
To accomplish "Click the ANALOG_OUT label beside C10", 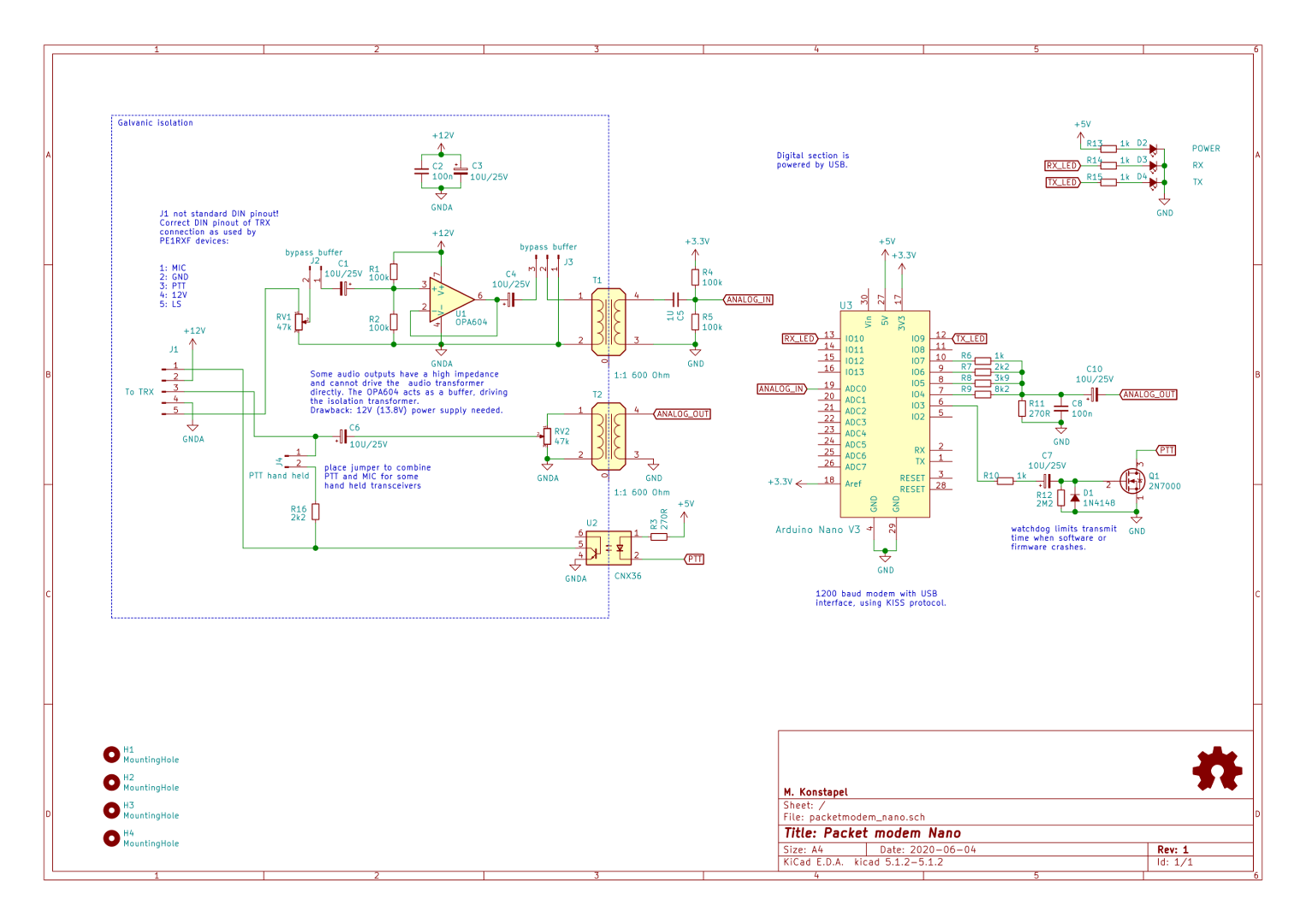I will pyautogui.click(x=1149, y=394).
